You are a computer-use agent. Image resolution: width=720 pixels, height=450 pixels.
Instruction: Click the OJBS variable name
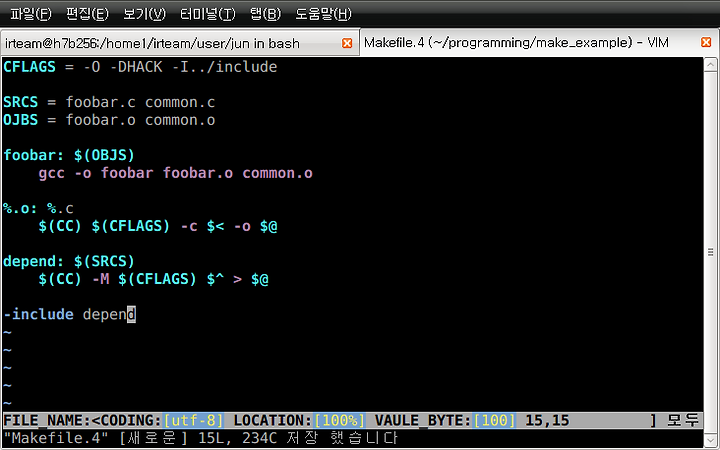(21, 120)
